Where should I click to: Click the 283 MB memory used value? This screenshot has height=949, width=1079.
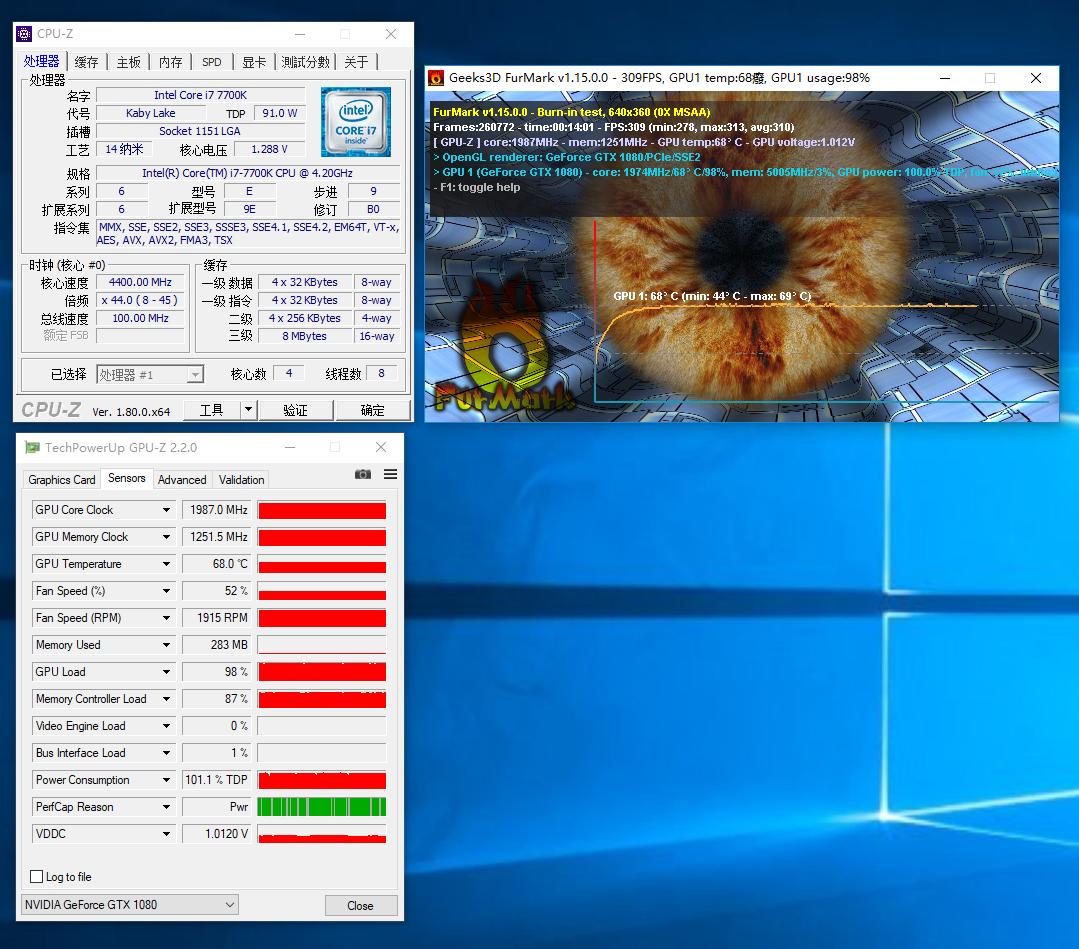pyautogui.click(x=216, y=645)
